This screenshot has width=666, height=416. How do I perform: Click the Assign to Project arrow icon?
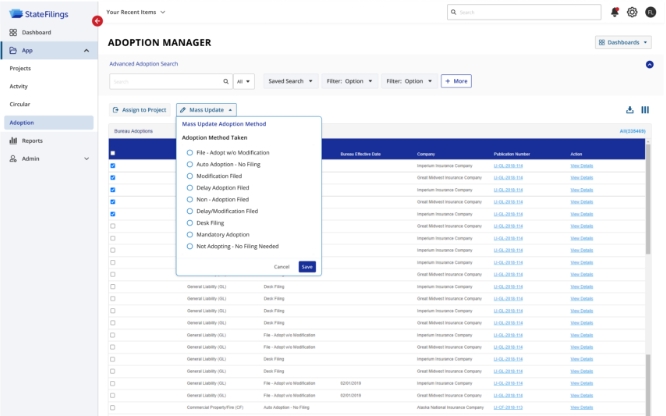point(116,110)
